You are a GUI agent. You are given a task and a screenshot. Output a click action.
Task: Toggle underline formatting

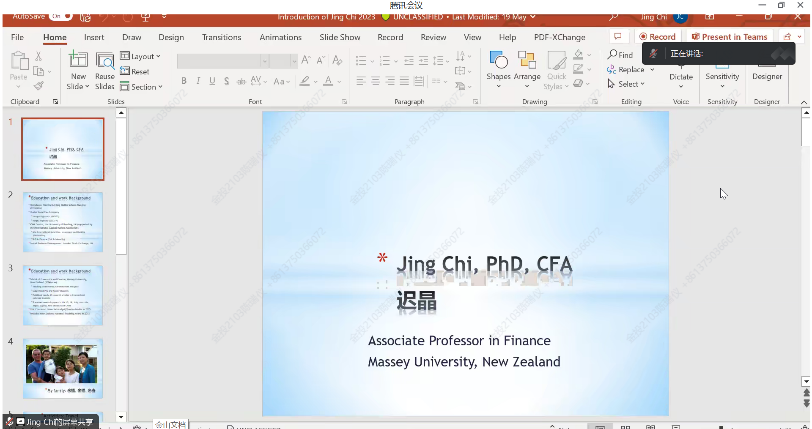pos(212,81)
